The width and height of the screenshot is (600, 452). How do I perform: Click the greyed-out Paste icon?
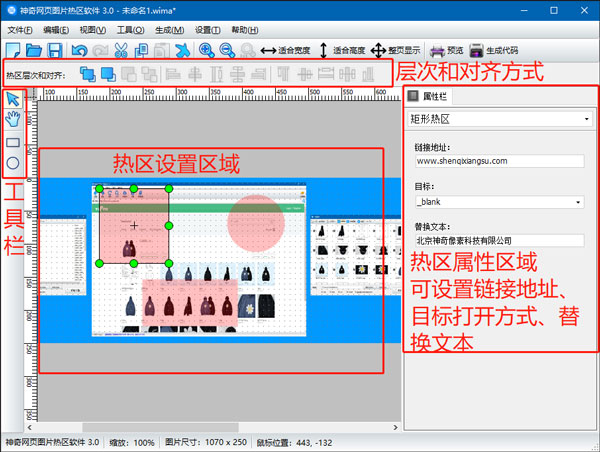(162, 50)
